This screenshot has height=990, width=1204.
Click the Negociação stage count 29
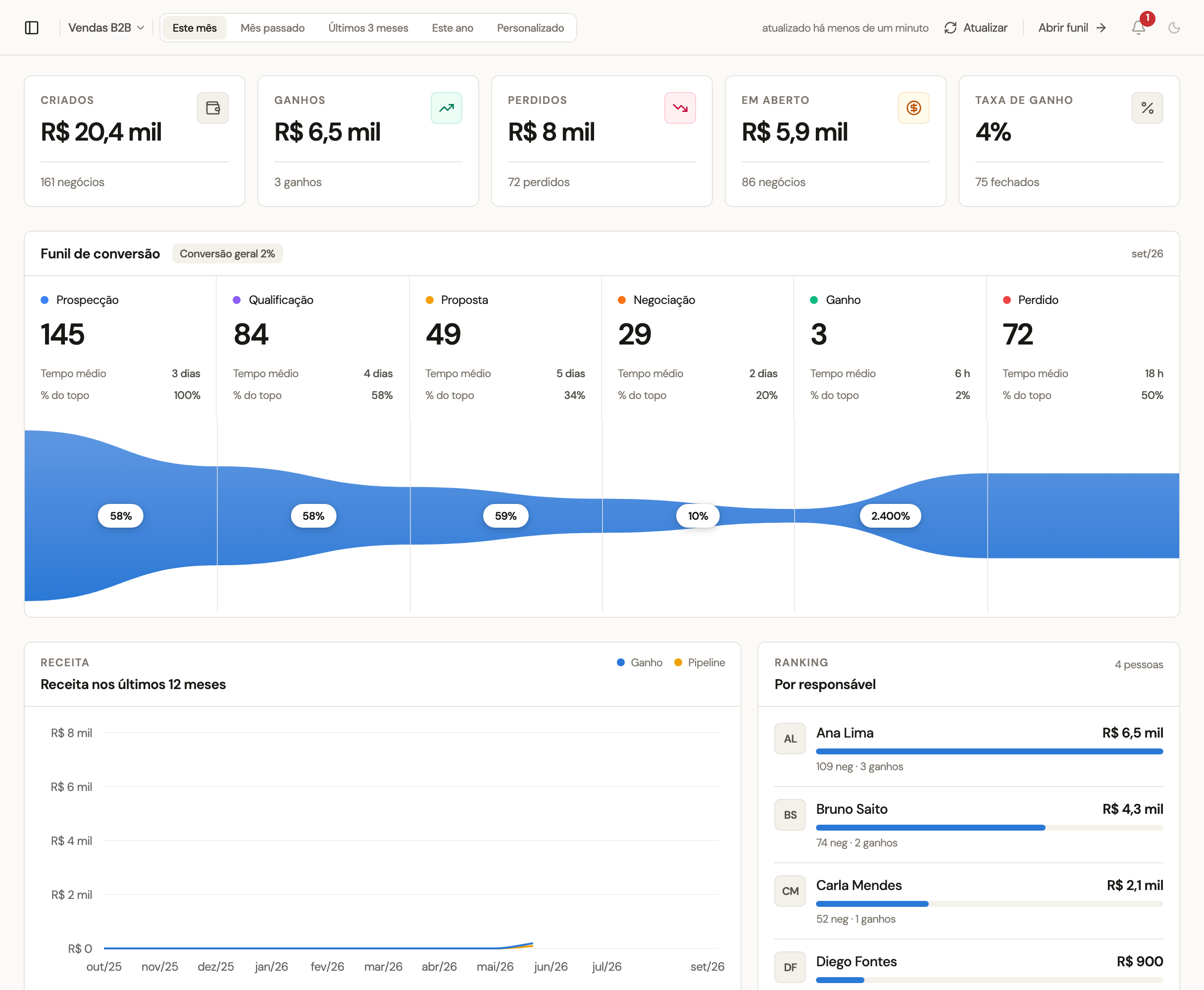pos(635,335)
